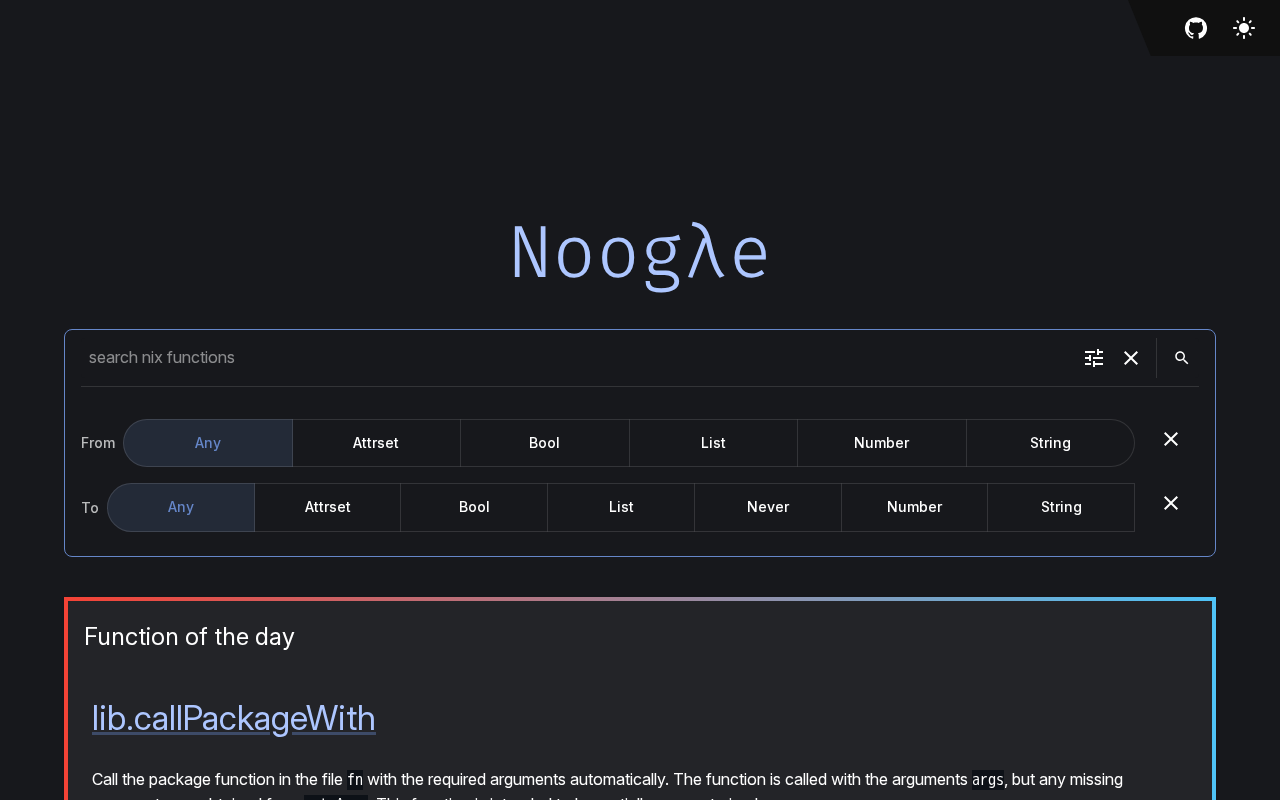Choose Number as the To type
This screenshot has width=1280, height=800.
[914, 507]
